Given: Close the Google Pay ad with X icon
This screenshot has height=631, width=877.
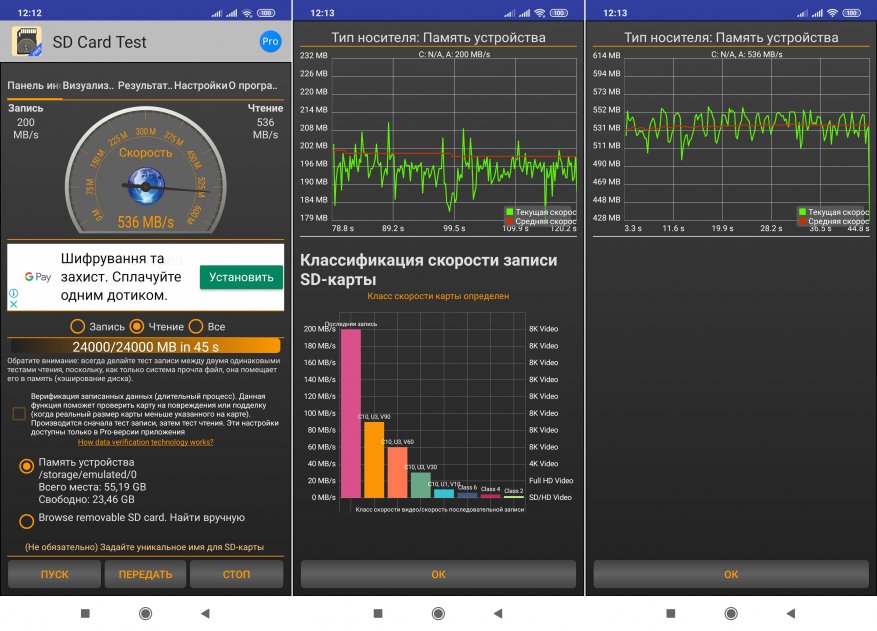Looking at the screenshot, I should (14, 304).
